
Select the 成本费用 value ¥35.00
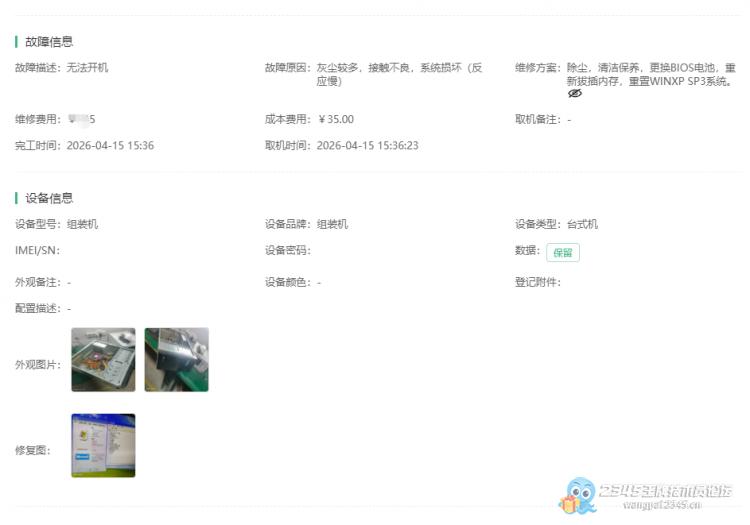(x=335, y=120)
